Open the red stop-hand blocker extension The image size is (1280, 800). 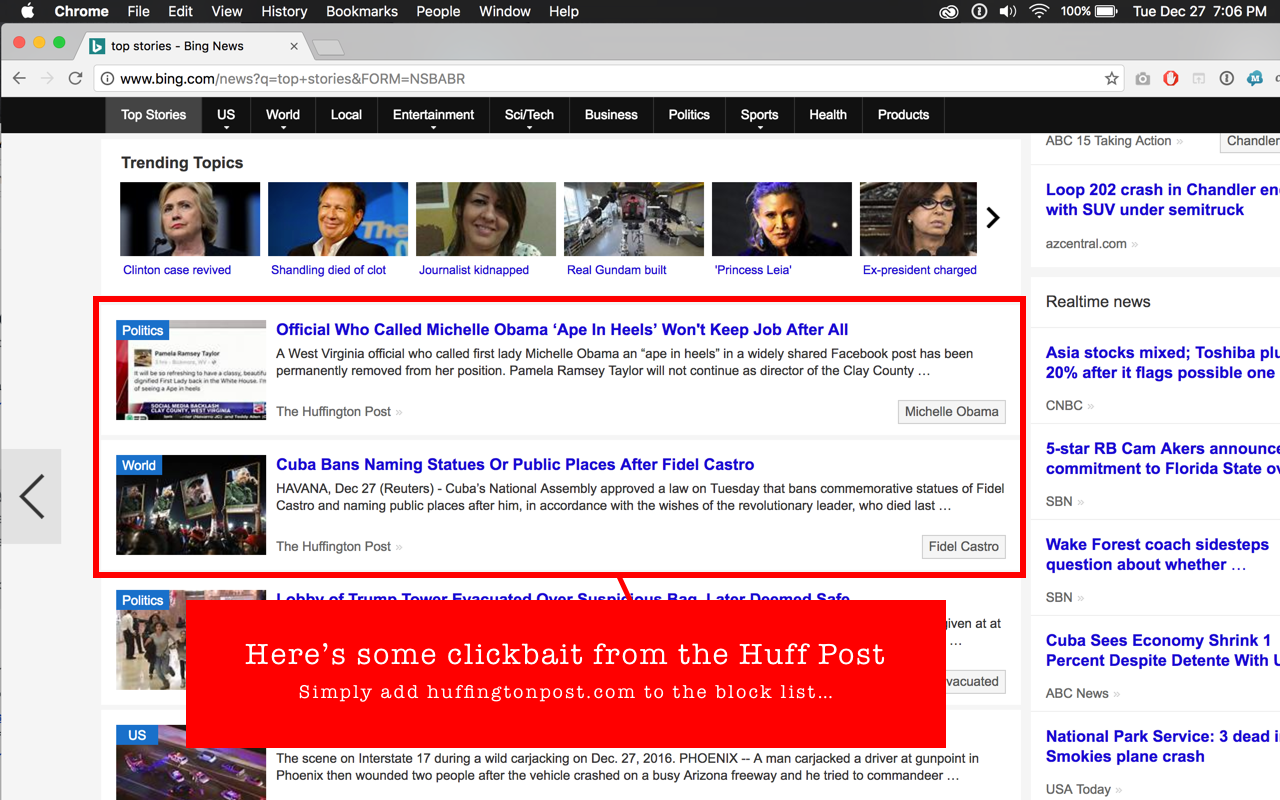tap(1171, 78)
